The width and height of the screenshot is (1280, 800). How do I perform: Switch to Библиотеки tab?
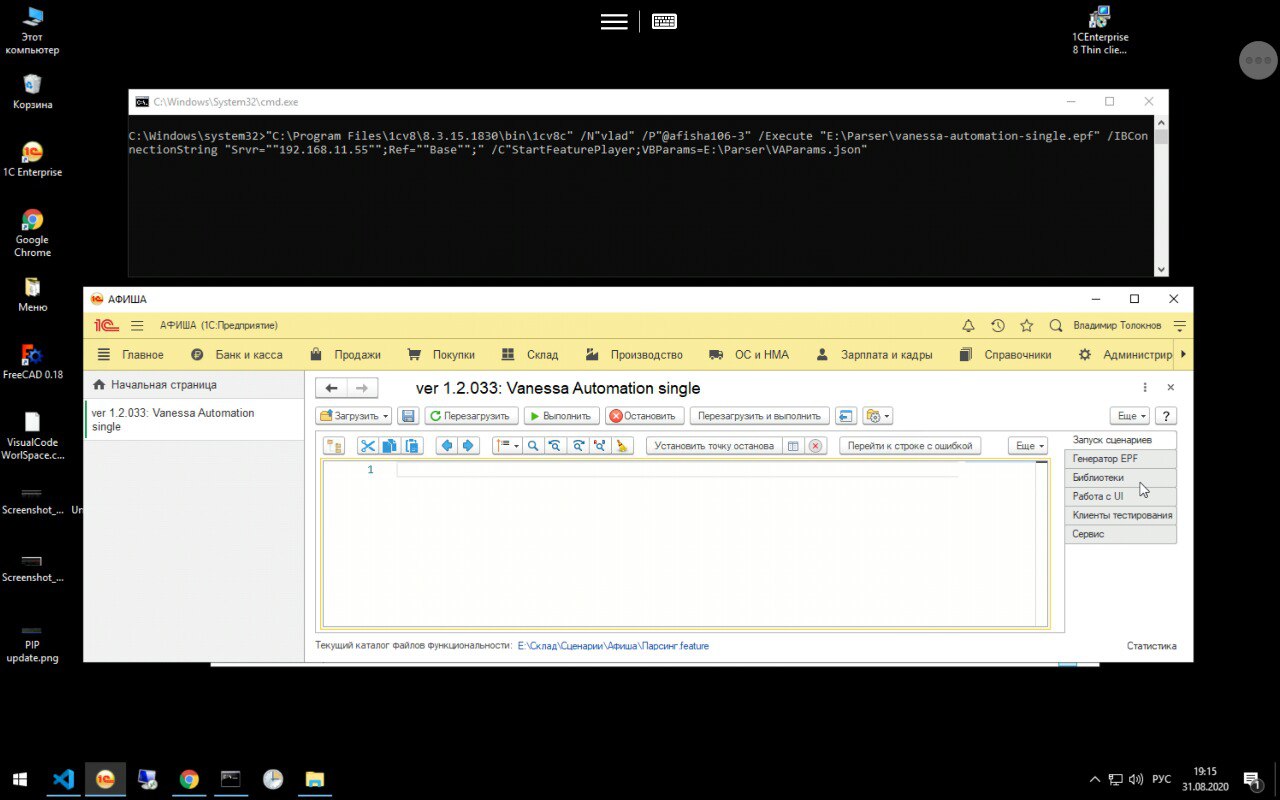point(1120,478)
